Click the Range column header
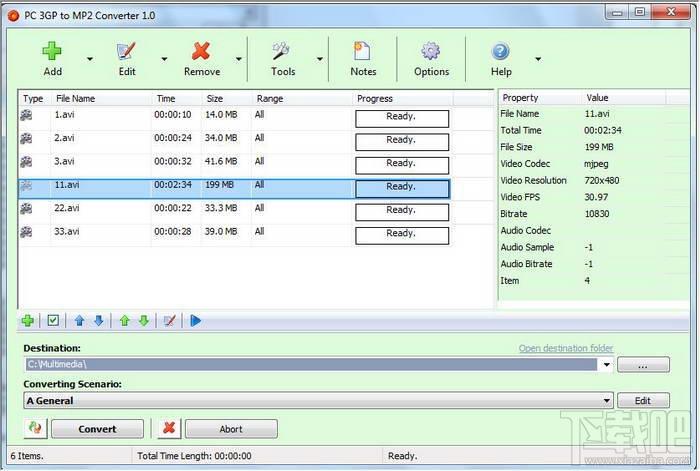This screenshot has height=471, width=700. tap(302, 99)
